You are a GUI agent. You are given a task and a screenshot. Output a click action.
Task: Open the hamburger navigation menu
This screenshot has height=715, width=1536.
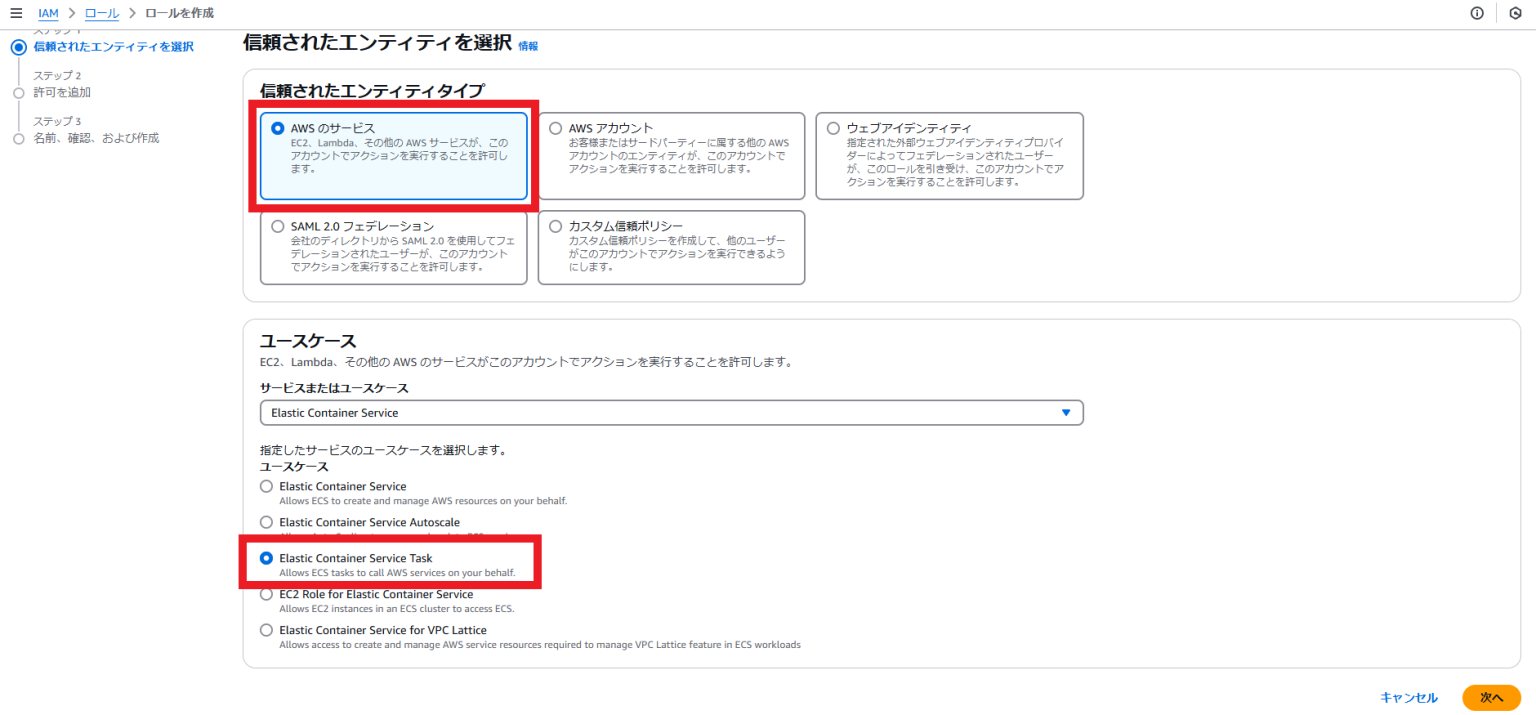[14, 14]
